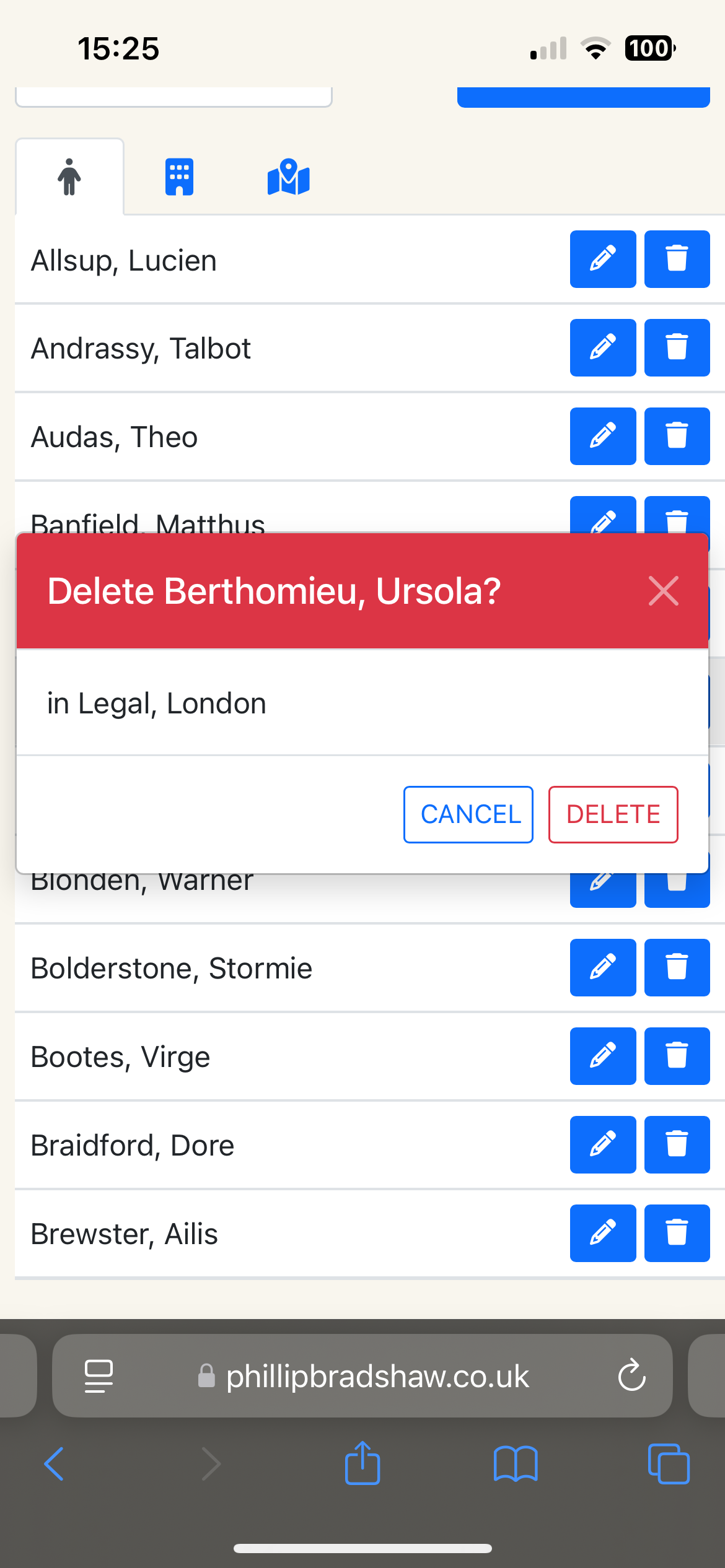Open Safari bookmarks

(x=516, y=1464)
